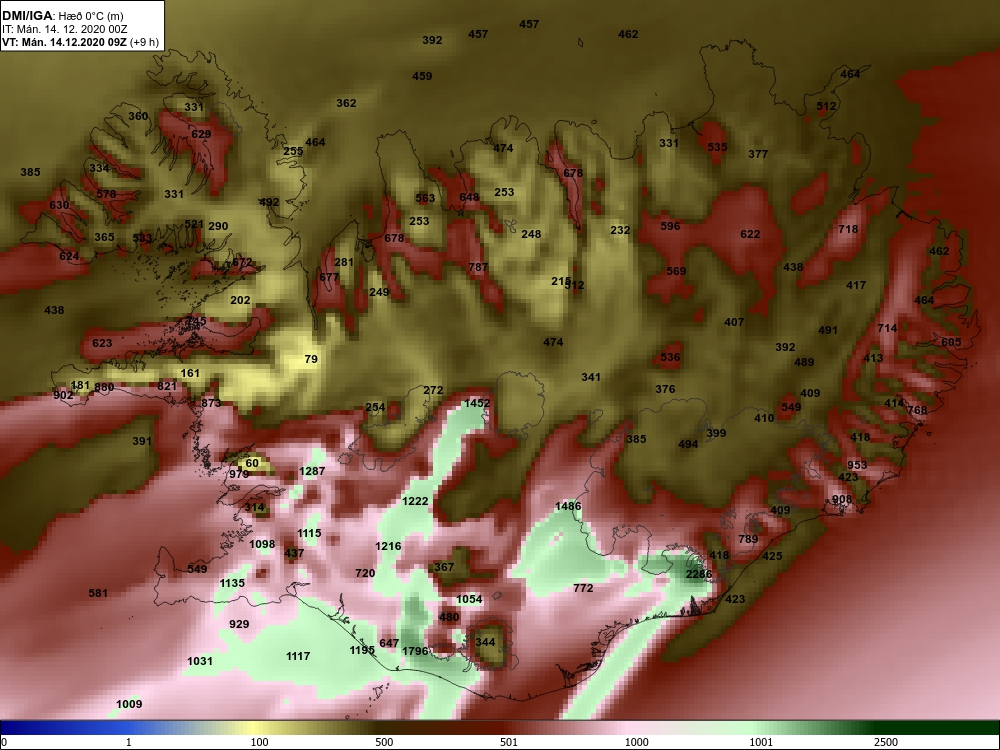Click the map value '1054'
The width and height of the screenshot is (1000, 750).
(x=469, y=599)
